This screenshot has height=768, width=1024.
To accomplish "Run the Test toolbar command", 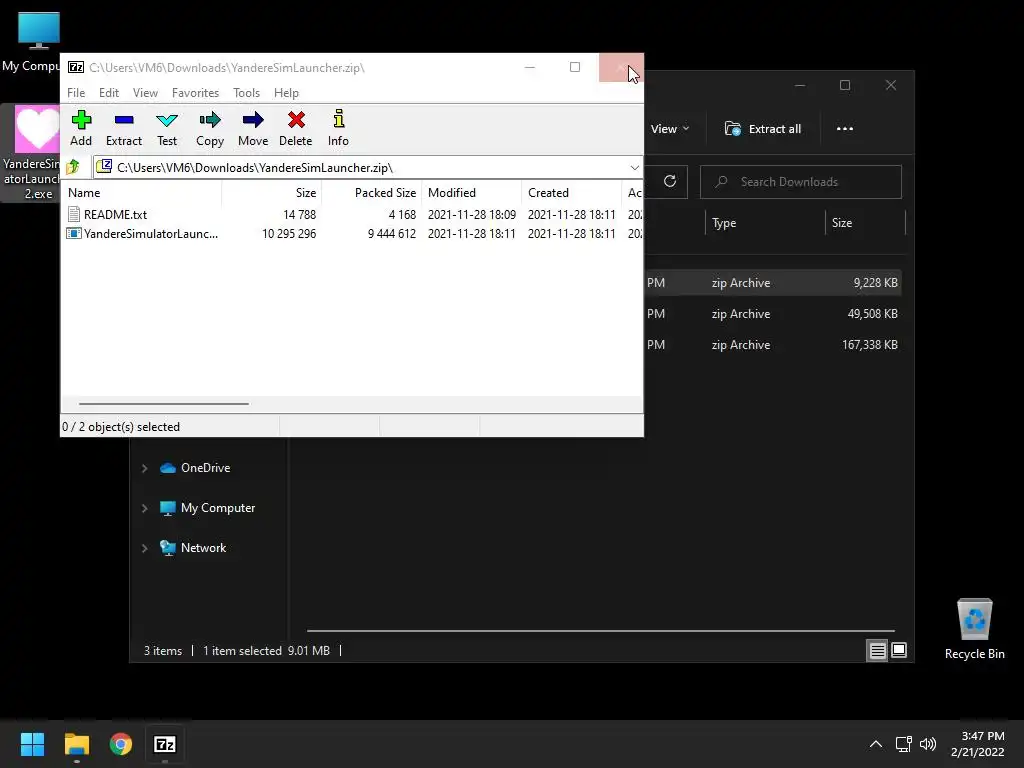I will click(167, 128).
